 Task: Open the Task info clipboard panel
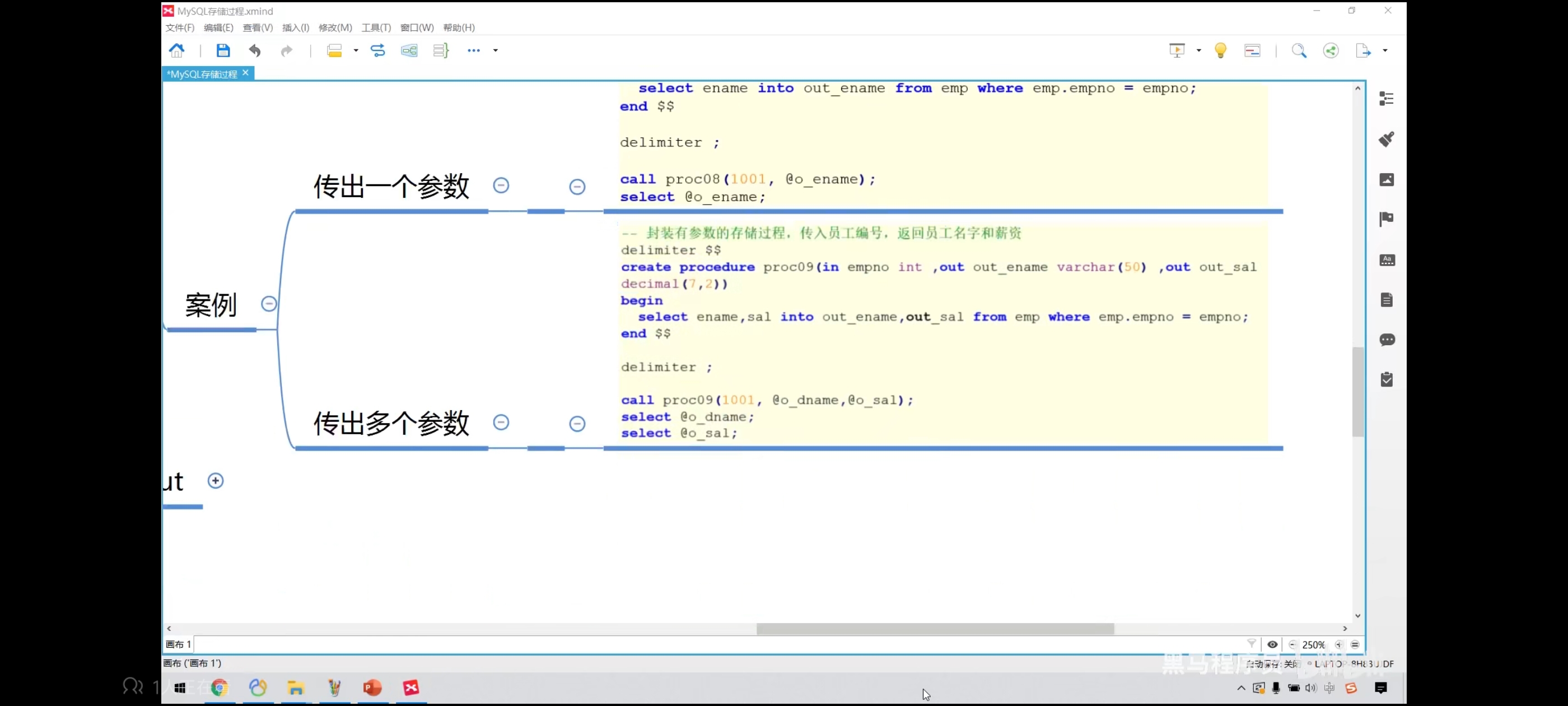[1386, 380]
